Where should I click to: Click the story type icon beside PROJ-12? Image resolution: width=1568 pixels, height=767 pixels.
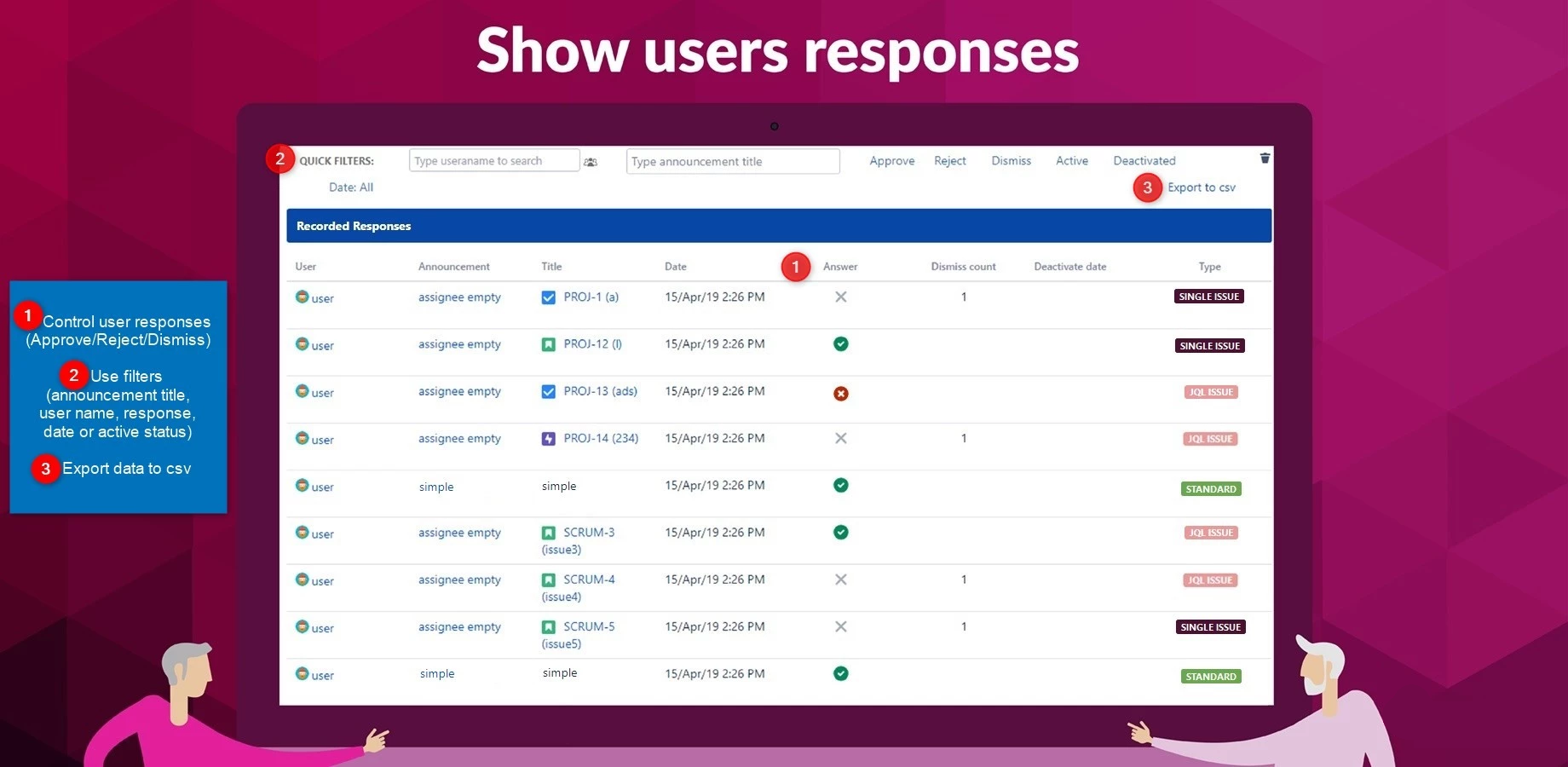pyautogui.click(x=549, y=344)
